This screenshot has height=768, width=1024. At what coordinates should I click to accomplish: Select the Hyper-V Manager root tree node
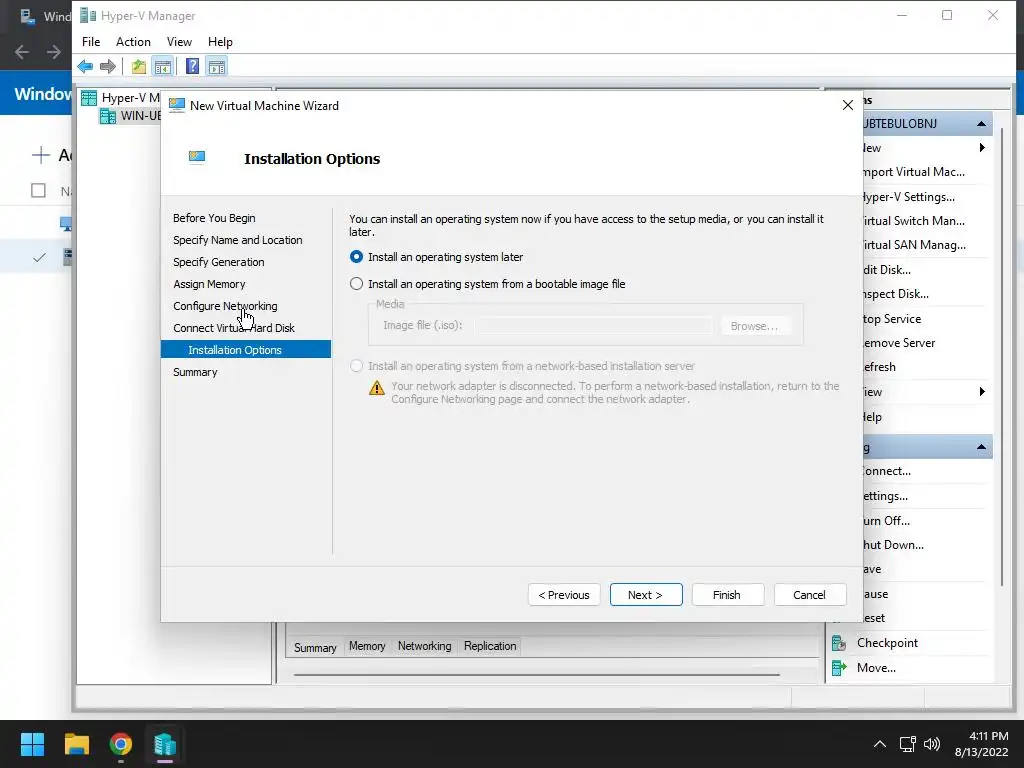pos(120,98)
